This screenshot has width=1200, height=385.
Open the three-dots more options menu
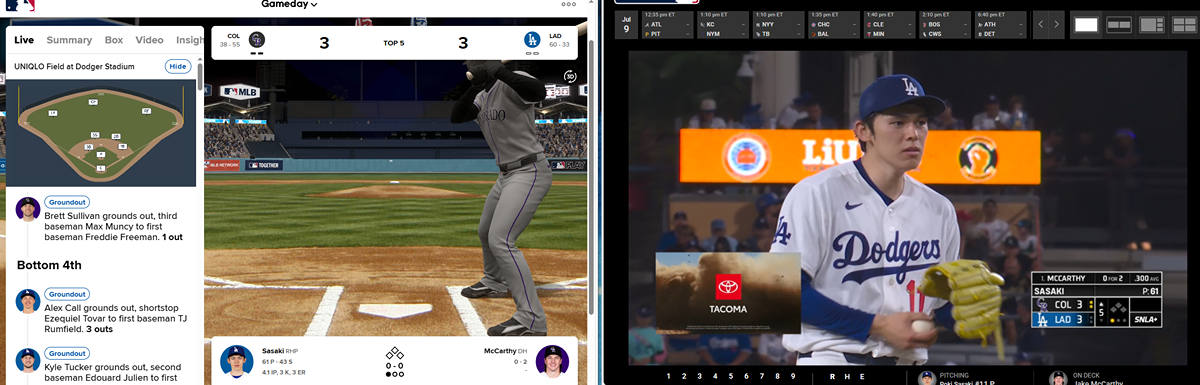pyautogui.click(x=569, y=4)
